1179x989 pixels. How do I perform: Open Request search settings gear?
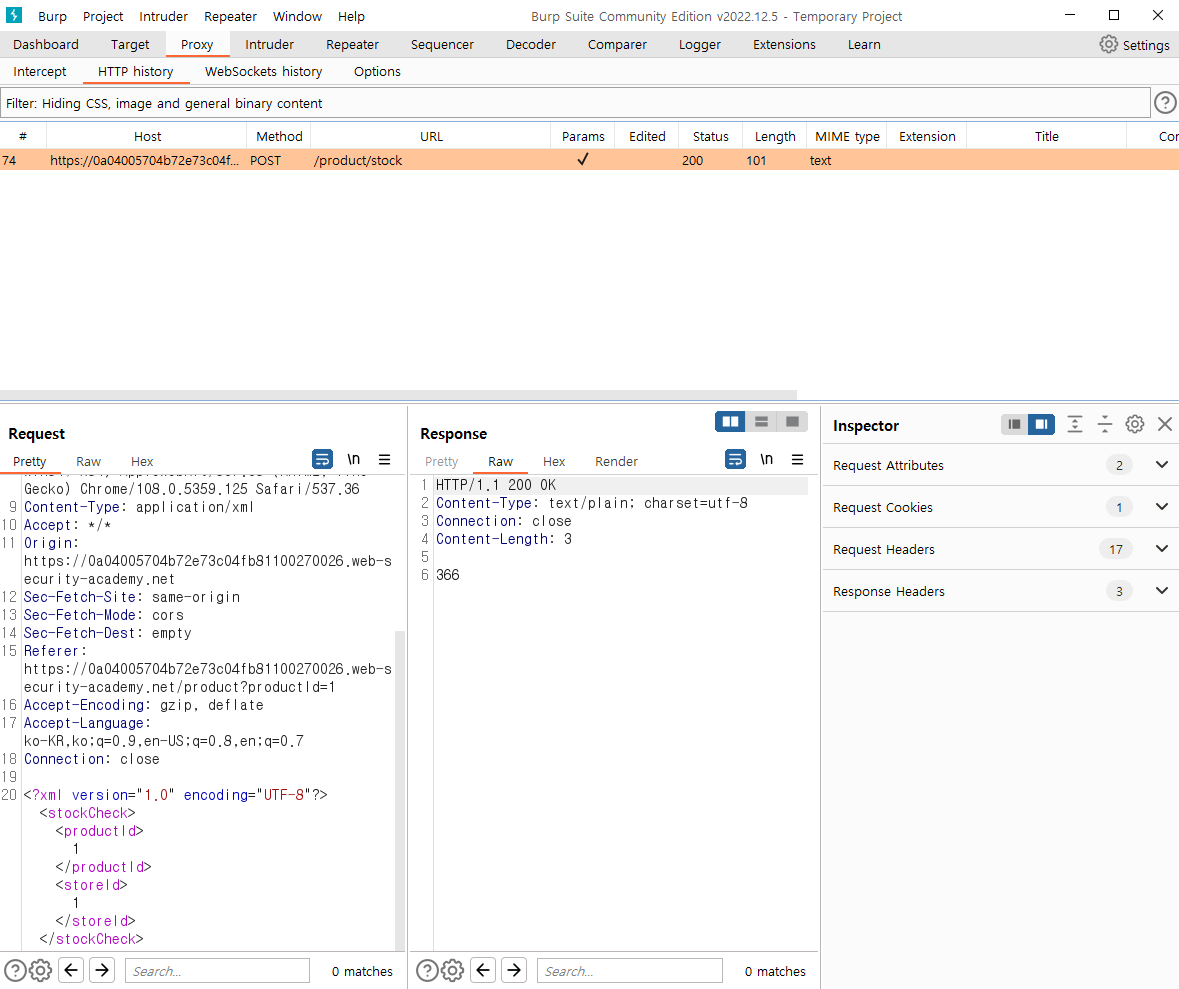tap(41, 970)
